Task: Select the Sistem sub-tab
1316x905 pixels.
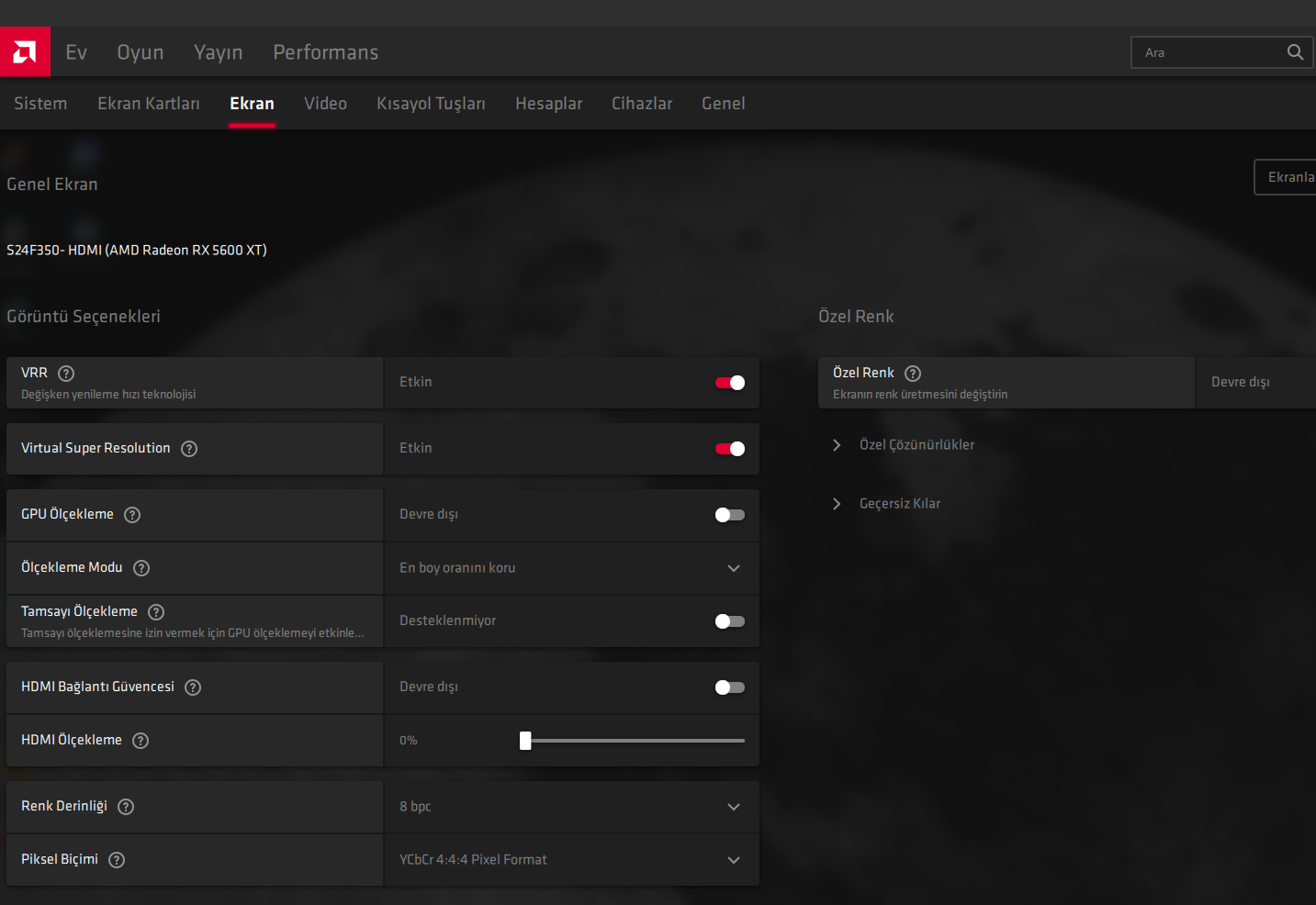Action: pyautogui.click(x=40, y=104)
